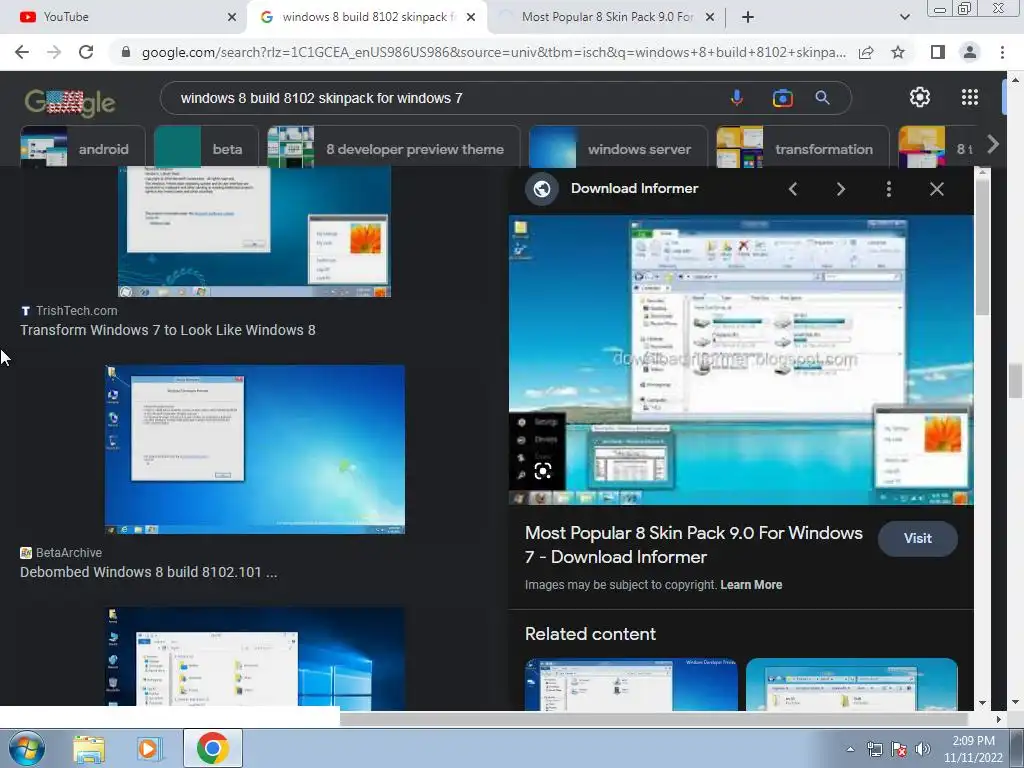Image resolution: width=1024 pixels, height=768 pixels.
Task: Open tab search dropdown arrow
Action: click(904, 17)
